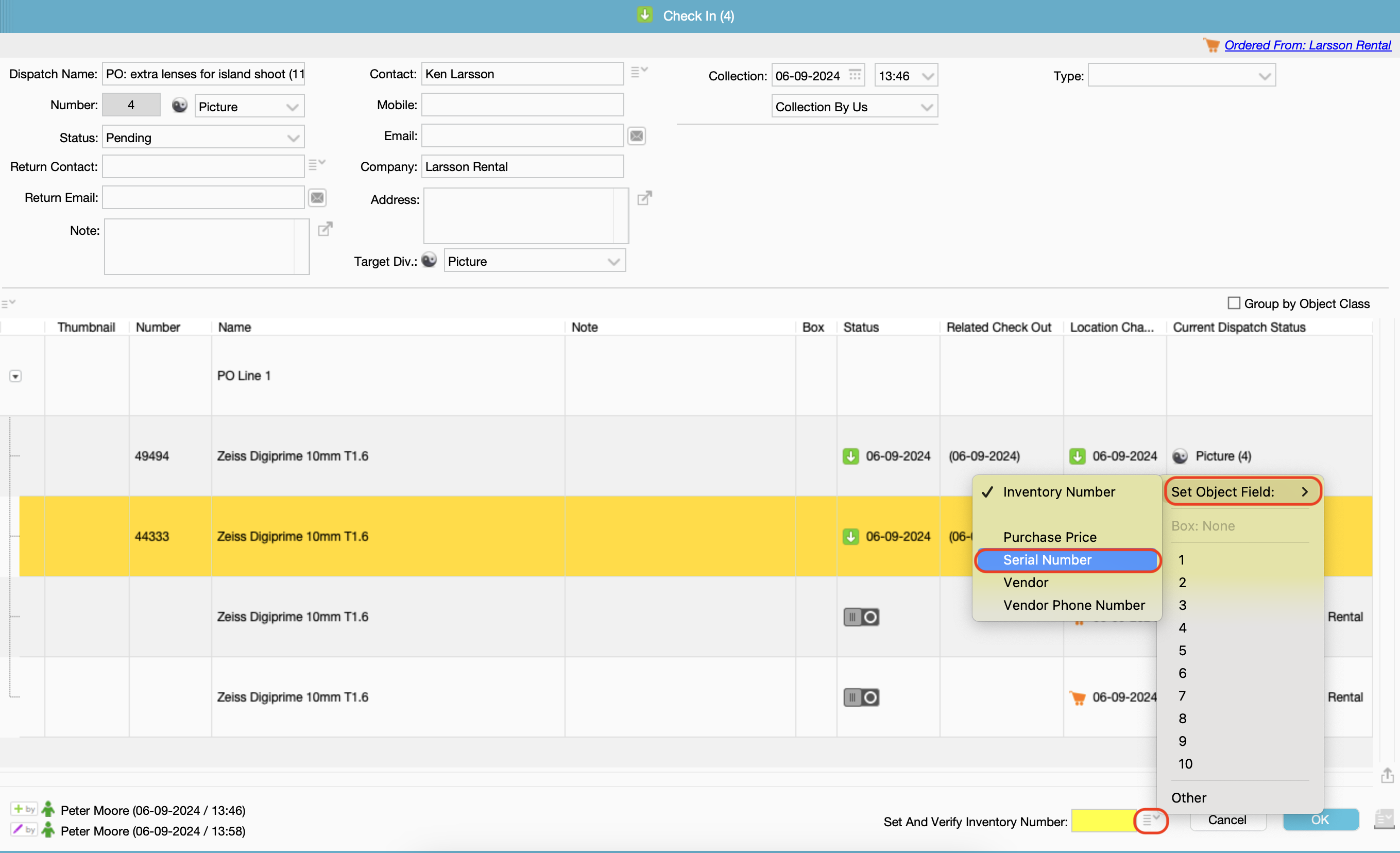Open the Note expand-editor icon
The image size is (1400, 853).
tap(325, 229)
